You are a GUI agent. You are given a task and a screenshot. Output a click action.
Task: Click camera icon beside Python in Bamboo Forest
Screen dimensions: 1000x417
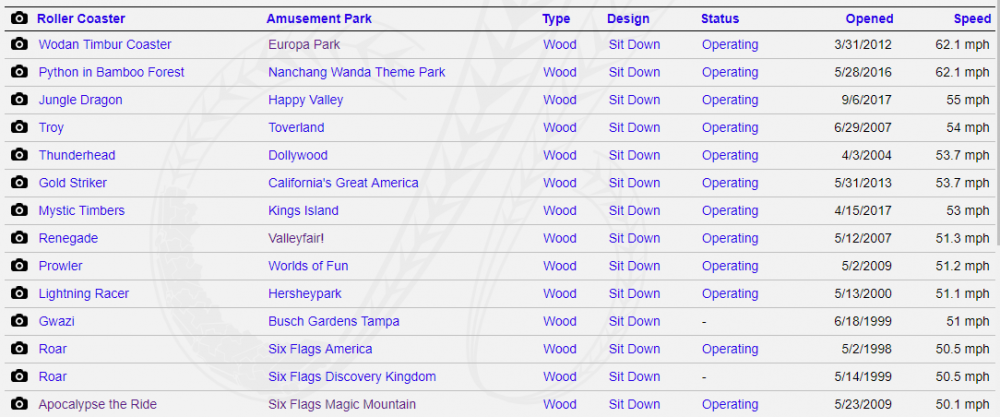pyautogui.click(x=19, y=71)
